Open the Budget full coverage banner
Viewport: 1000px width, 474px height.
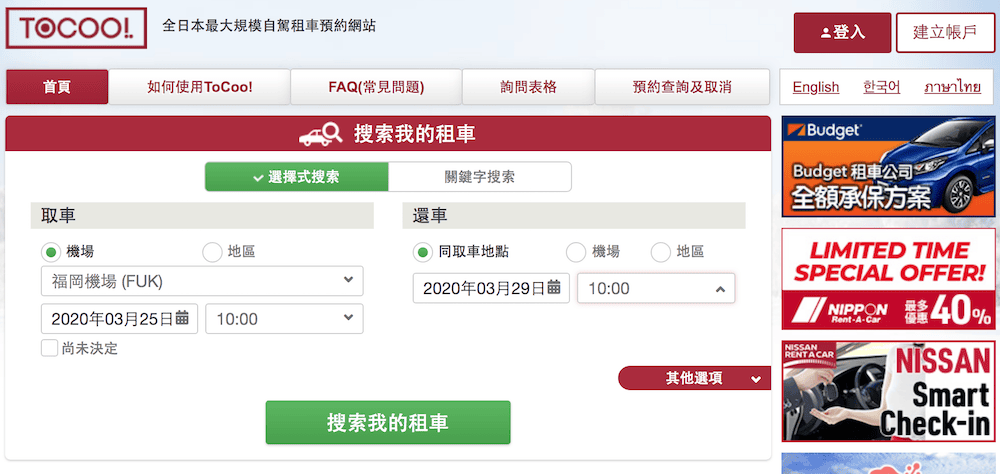point(874,166)
